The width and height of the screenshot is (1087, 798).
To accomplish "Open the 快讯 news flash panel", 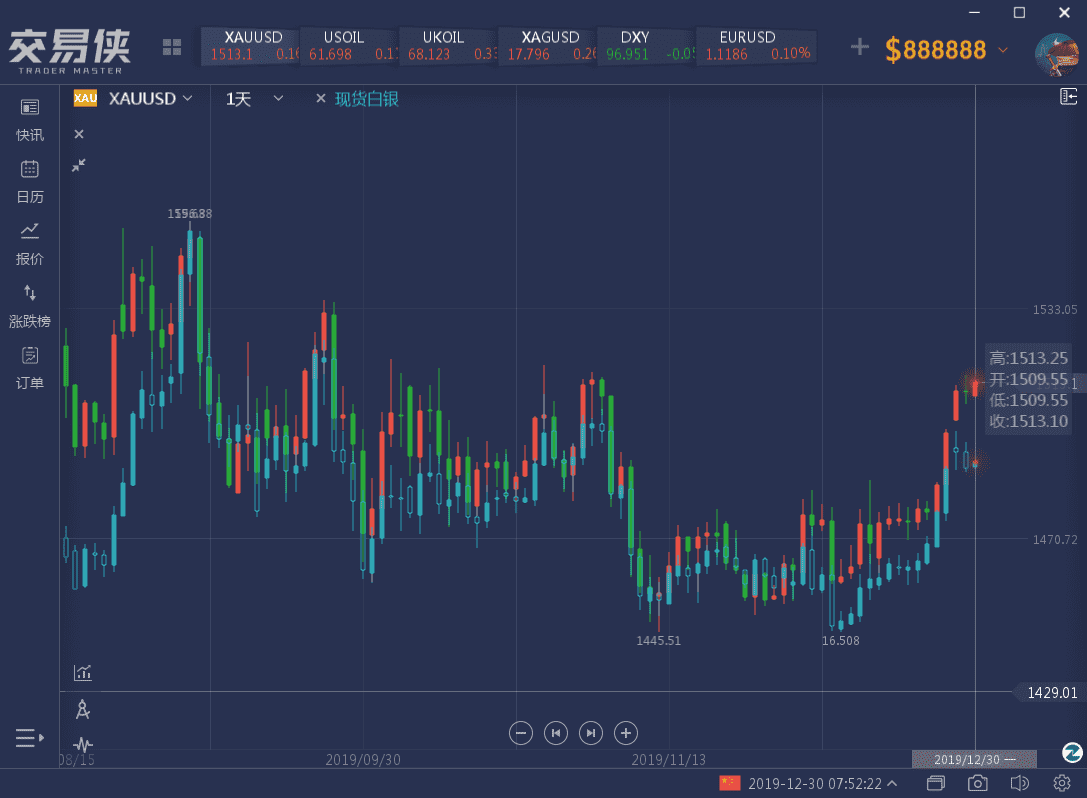I will coord(30,119).
